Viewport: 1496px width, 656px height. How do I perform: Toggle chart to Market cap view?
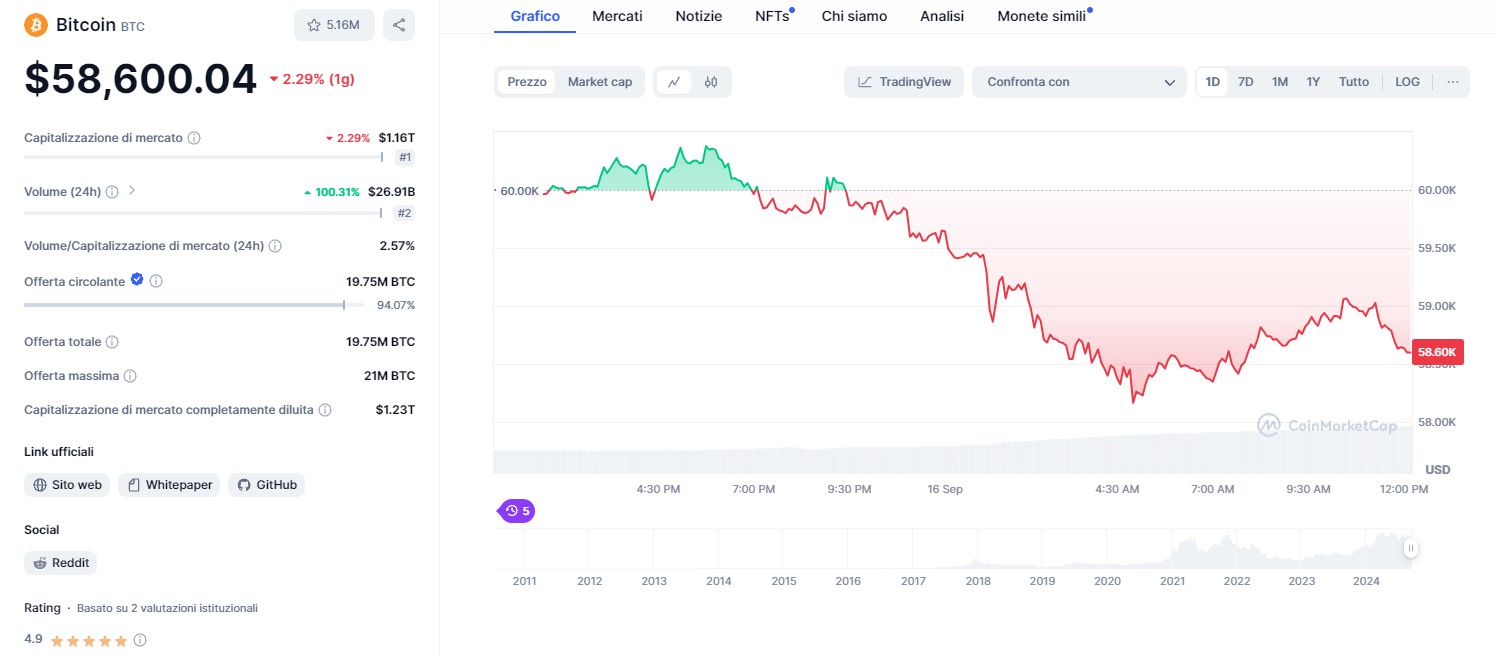(x=600, y=82)
